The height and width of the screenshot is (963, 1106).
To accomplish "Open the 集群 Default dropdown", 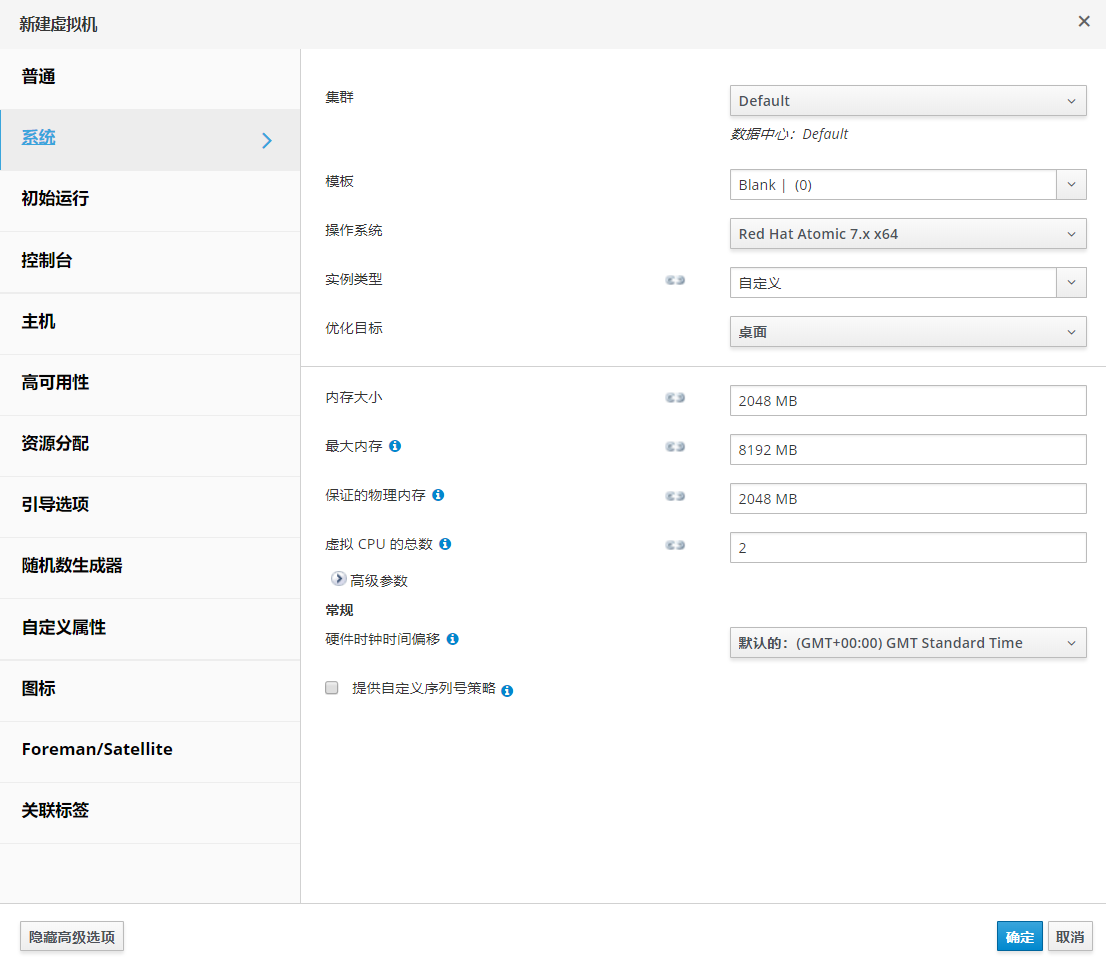I will tap(908, 101).
